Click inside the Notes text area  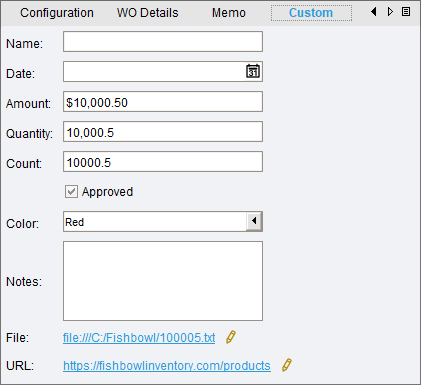pyautogui.click(x=163, y=281)
